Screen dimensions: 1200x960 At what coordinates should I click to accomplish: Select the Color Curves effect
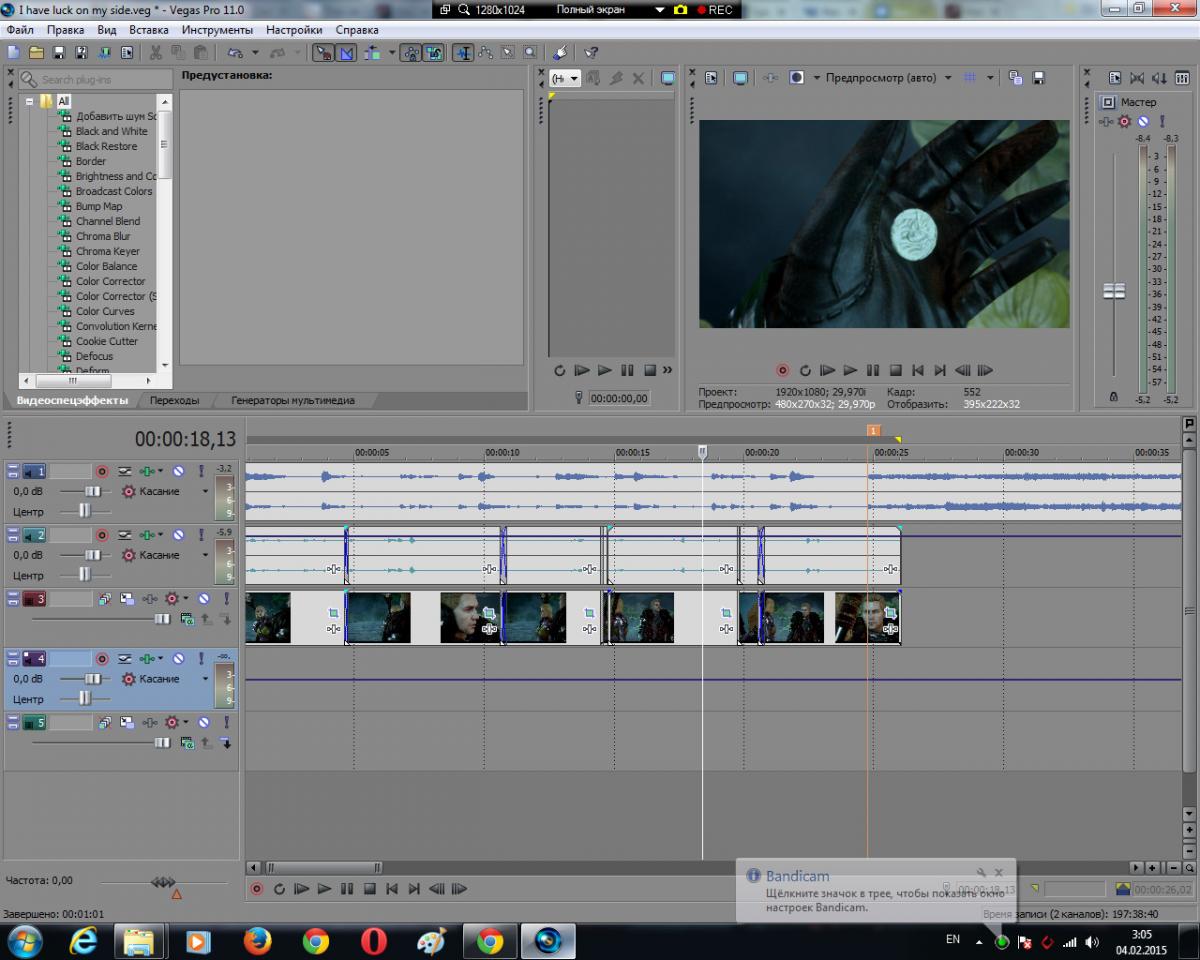[105, 311]
